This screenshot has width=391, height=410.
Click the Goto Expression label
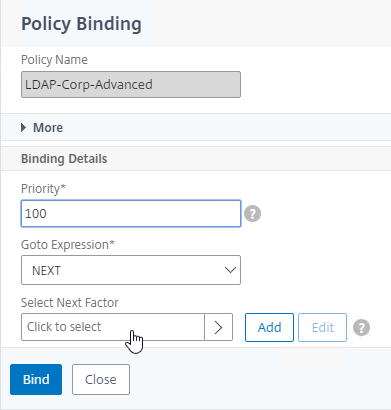click(x=68, y=245)
